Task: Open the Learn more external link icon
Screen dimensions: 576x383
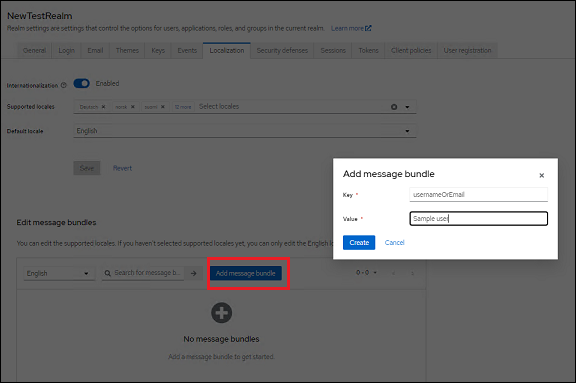Action: click(368, 28)
